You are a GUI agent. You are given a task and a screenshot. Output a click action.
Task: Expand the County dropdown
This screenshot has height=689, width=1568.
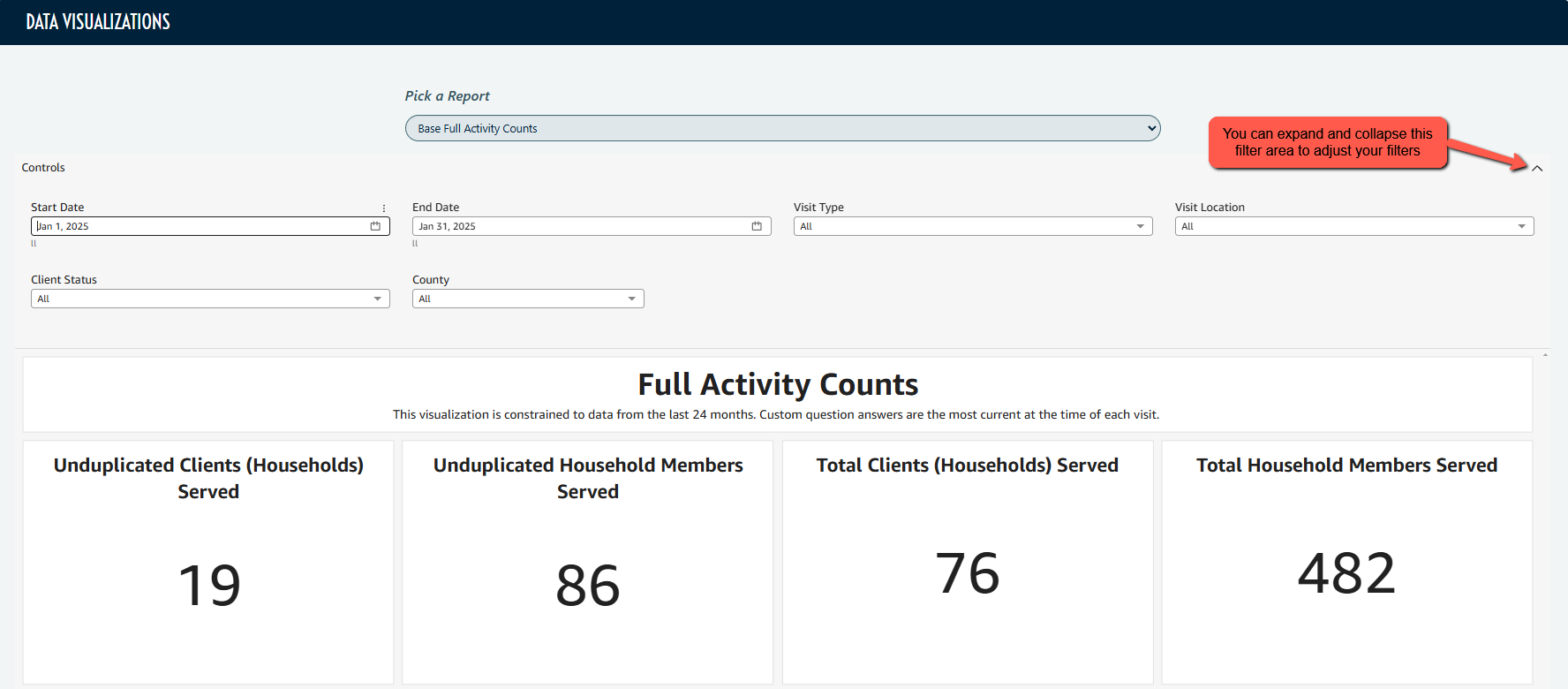(528, 299)
